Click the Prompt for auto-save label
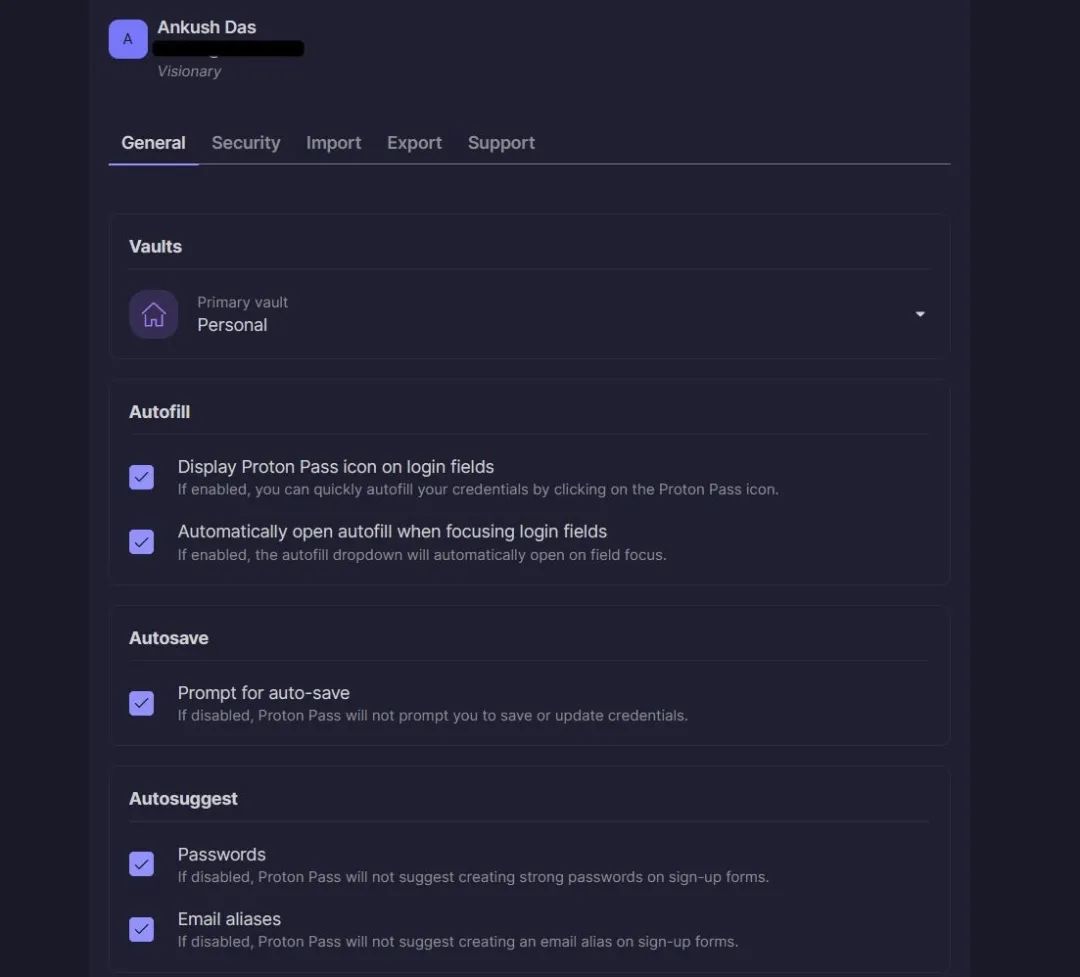 [263, 693]
